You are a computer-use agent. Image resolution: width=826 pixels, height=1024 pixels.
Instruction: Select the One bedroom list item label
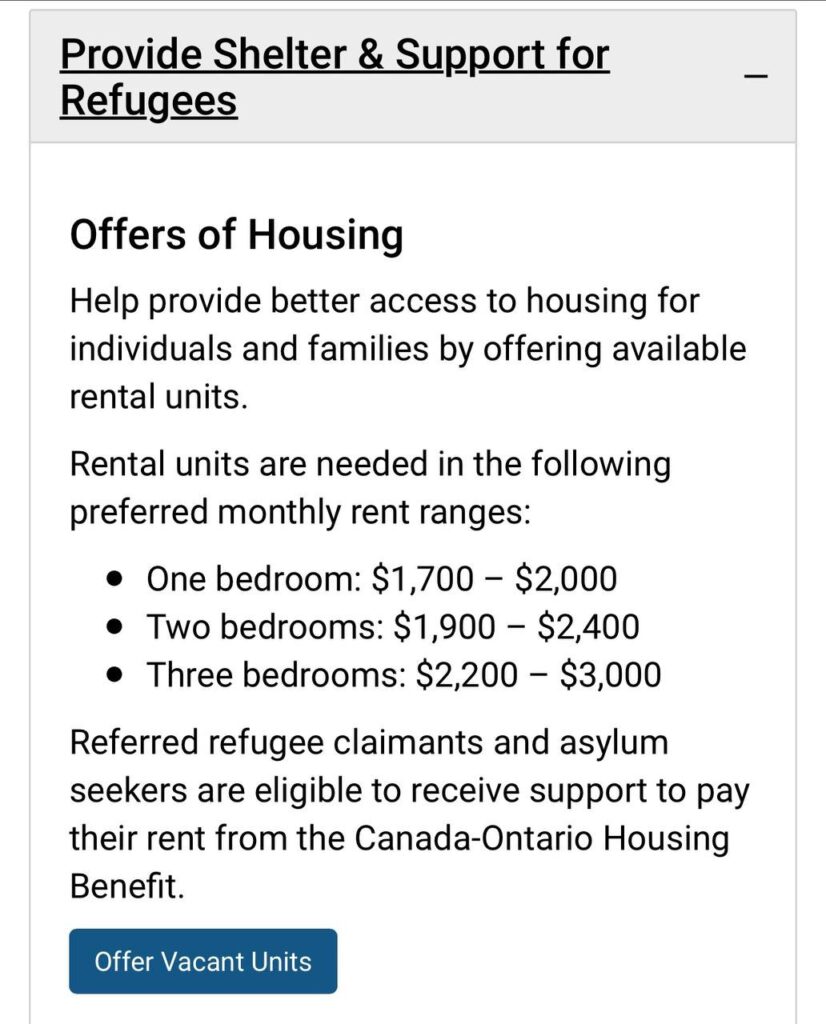click(x=254, y=578)
